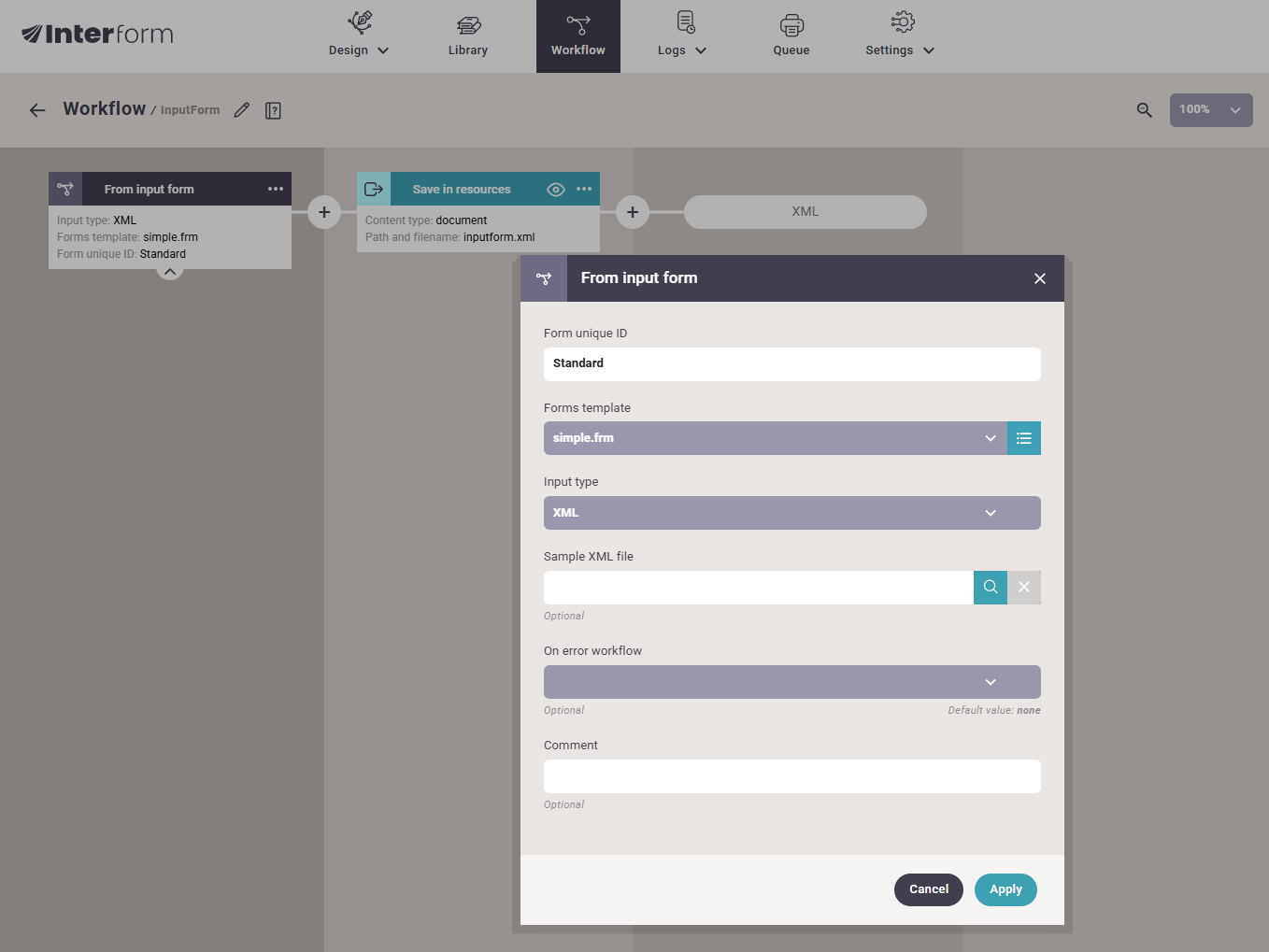
Task: Open the Library tab
Action: pos(468,36)
